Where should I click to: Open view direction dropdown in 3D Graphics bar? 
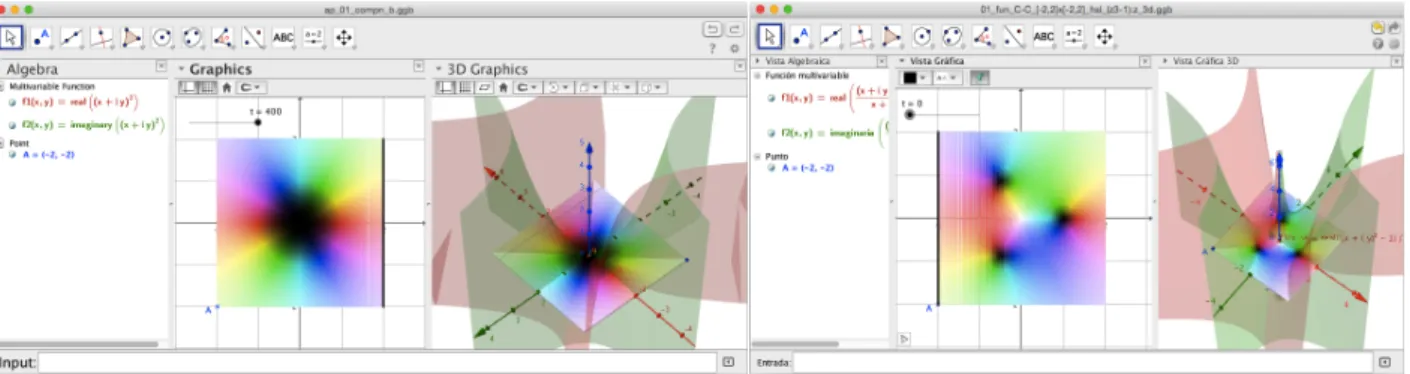tap(588, 87)
